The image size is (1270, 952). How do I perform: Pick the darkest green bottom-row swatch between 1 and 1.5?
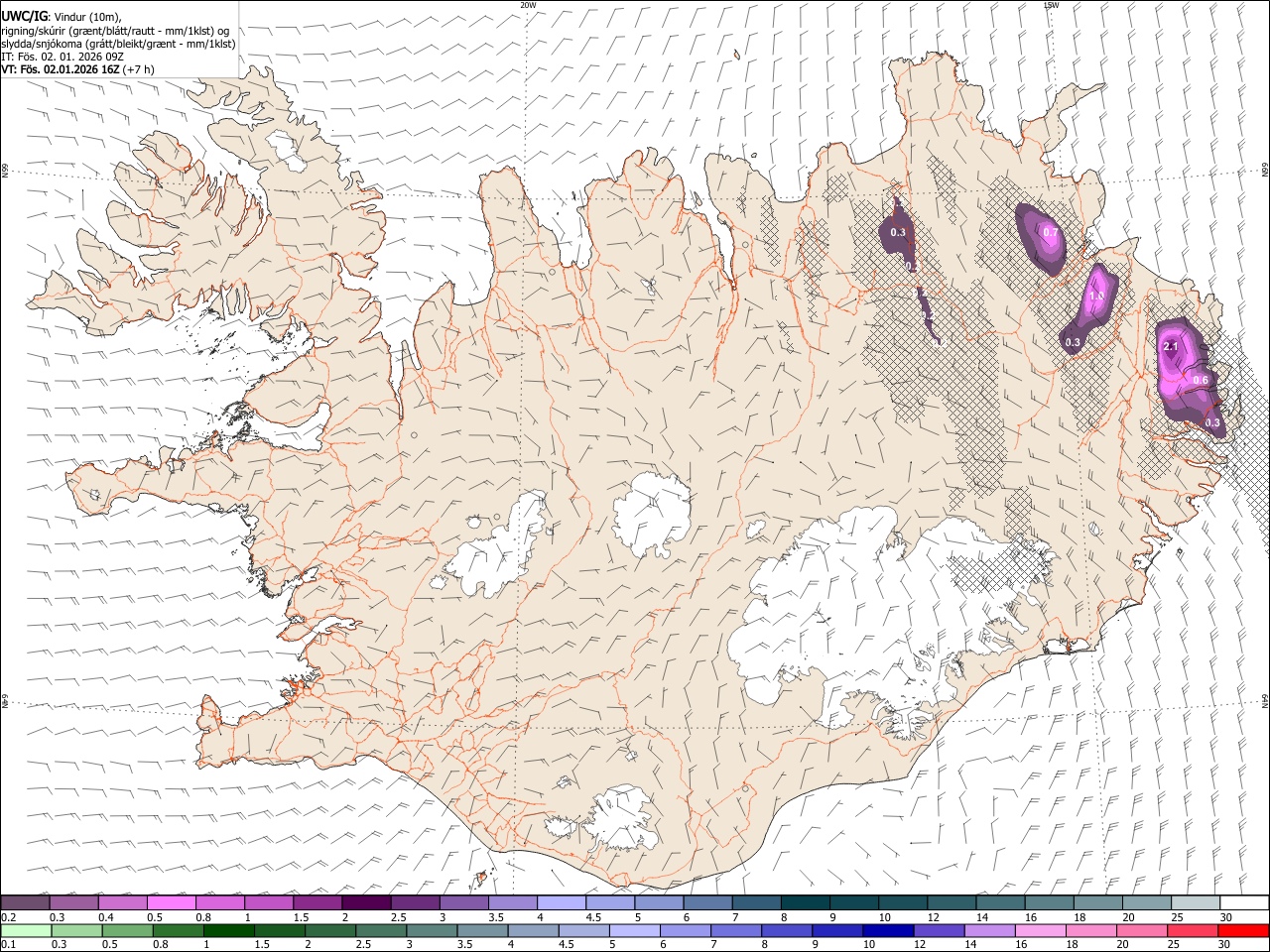(x=228, y=931)
